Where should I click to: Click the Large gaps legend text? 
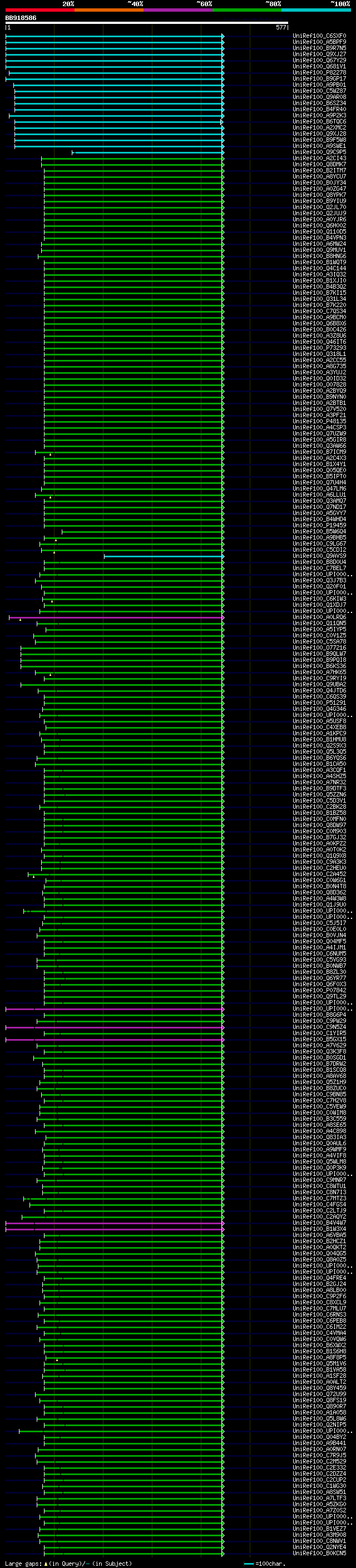(68, 1563)
